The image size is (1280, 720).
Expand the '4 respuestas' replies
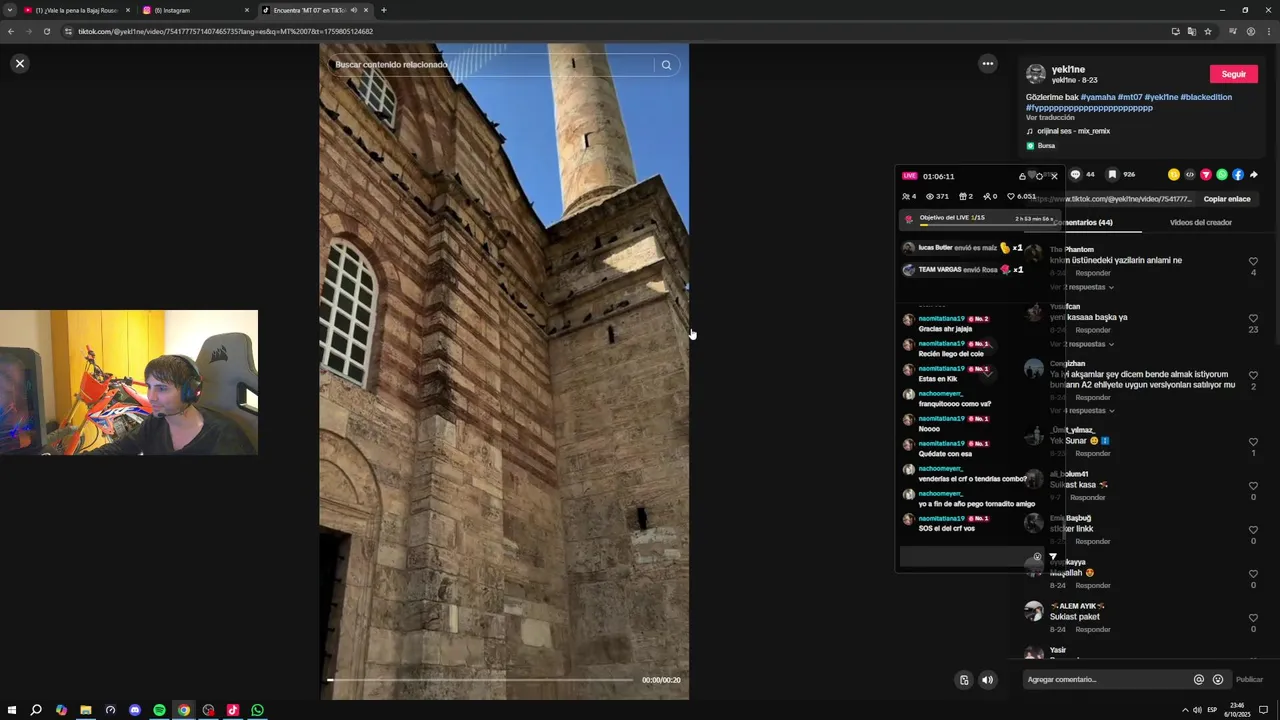click(x=1082, y=411)
